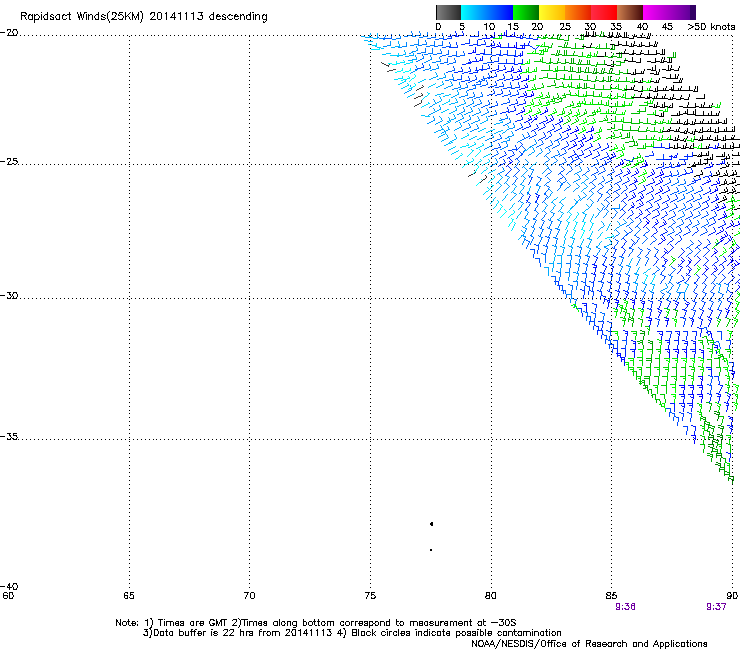Click the '>50 knots' legend label
This screenshot has width=740, height=650.
tap(711, 27)
